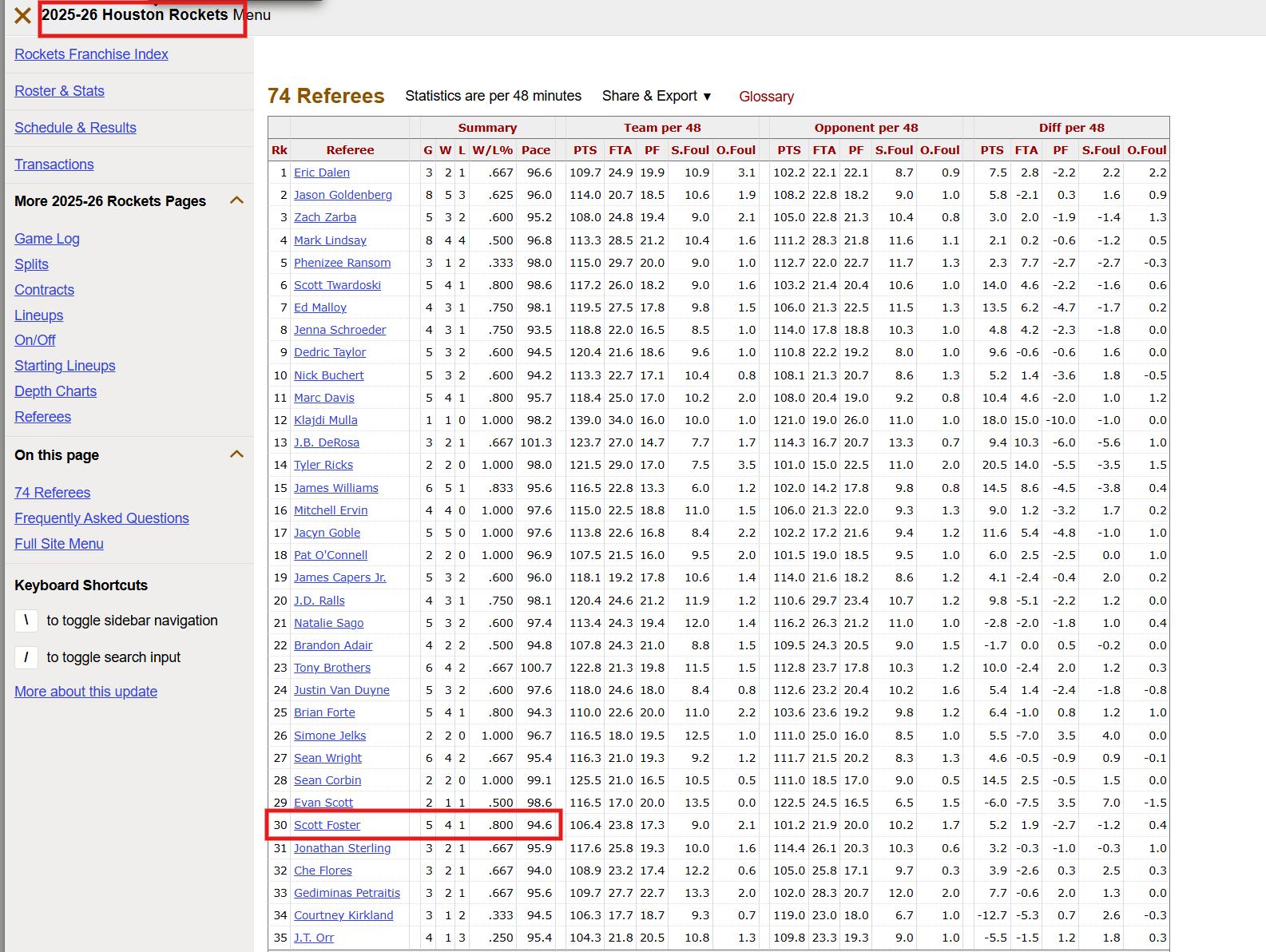The height and width of the screenshot is (952, 1266).
Task: Open referee Jenna Schroeder's page
Action: pyautogui.click(x=339, y=330)
